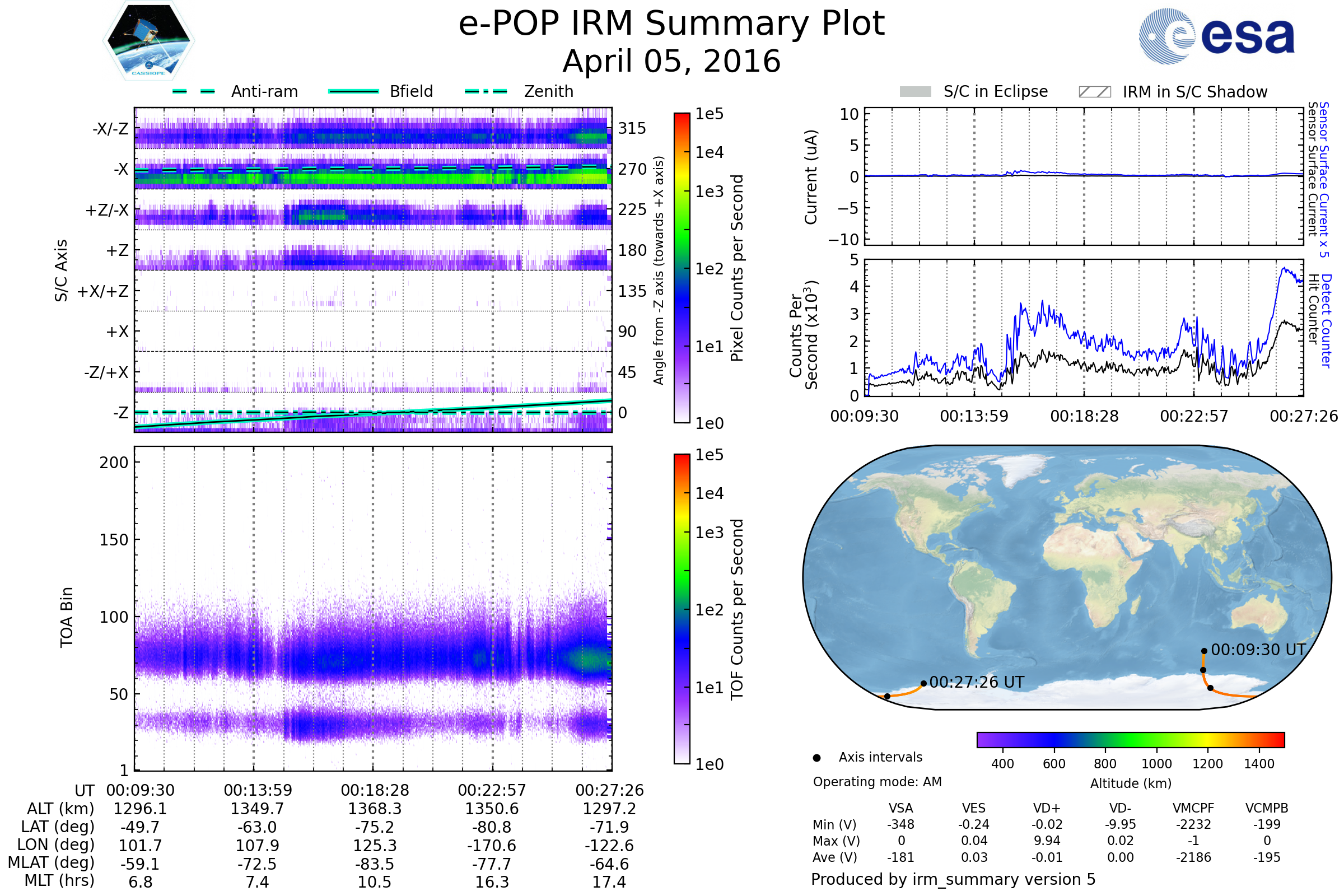Click the IRM in S/C Shadow hatched swatch
This screenshot has height=896, width=1344.
pos(1094,92)
